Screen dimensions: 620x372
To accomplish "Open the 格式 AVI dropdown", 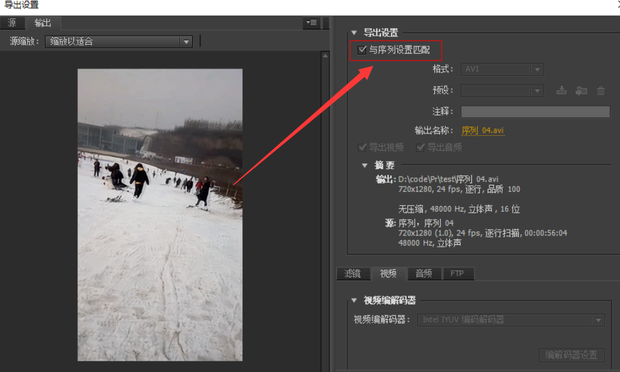I will pyautogui.click(x=502, y=69).
